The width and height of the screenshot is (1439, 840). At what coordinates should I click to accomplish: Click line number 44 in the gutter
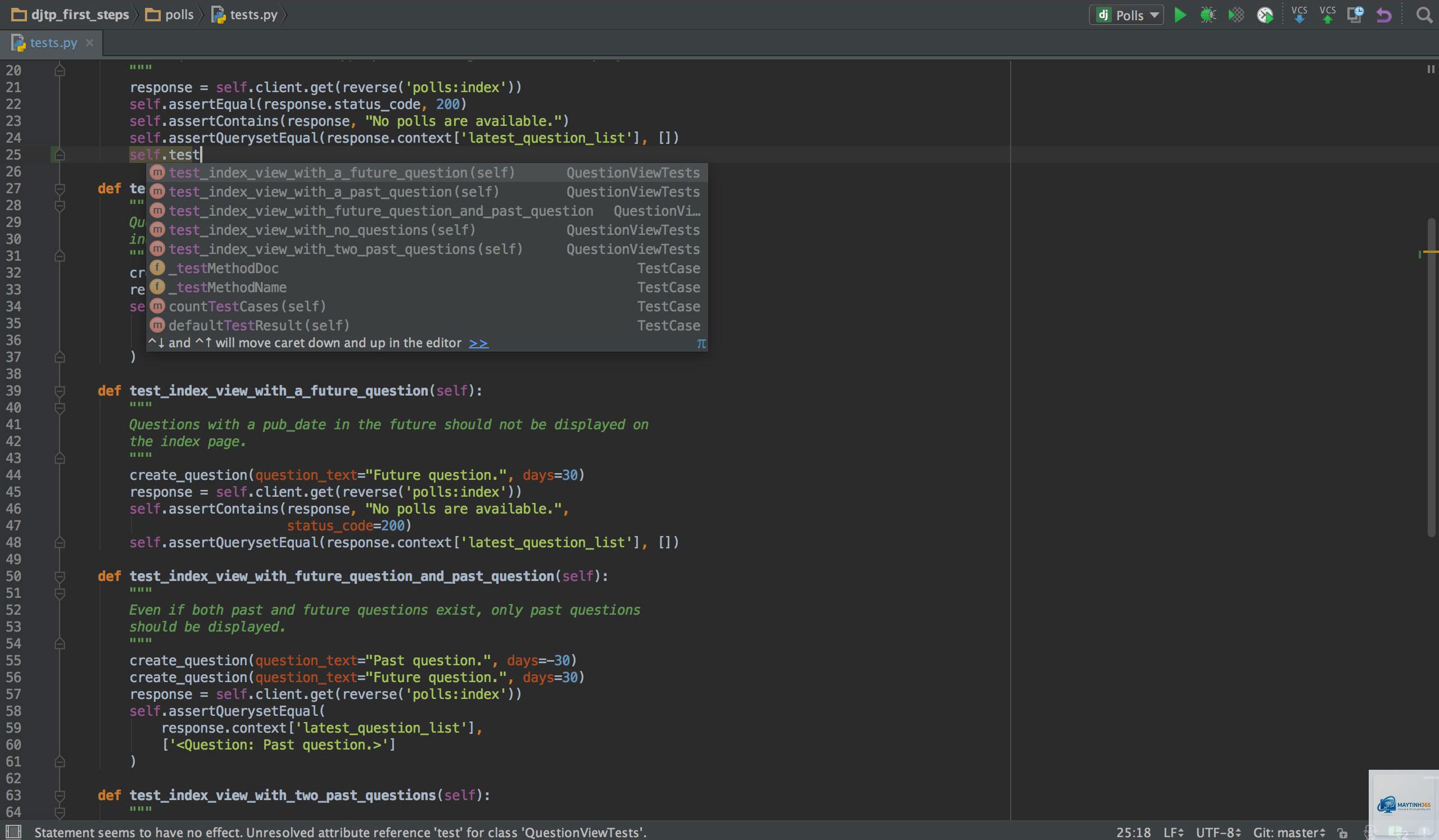(13, 475)
